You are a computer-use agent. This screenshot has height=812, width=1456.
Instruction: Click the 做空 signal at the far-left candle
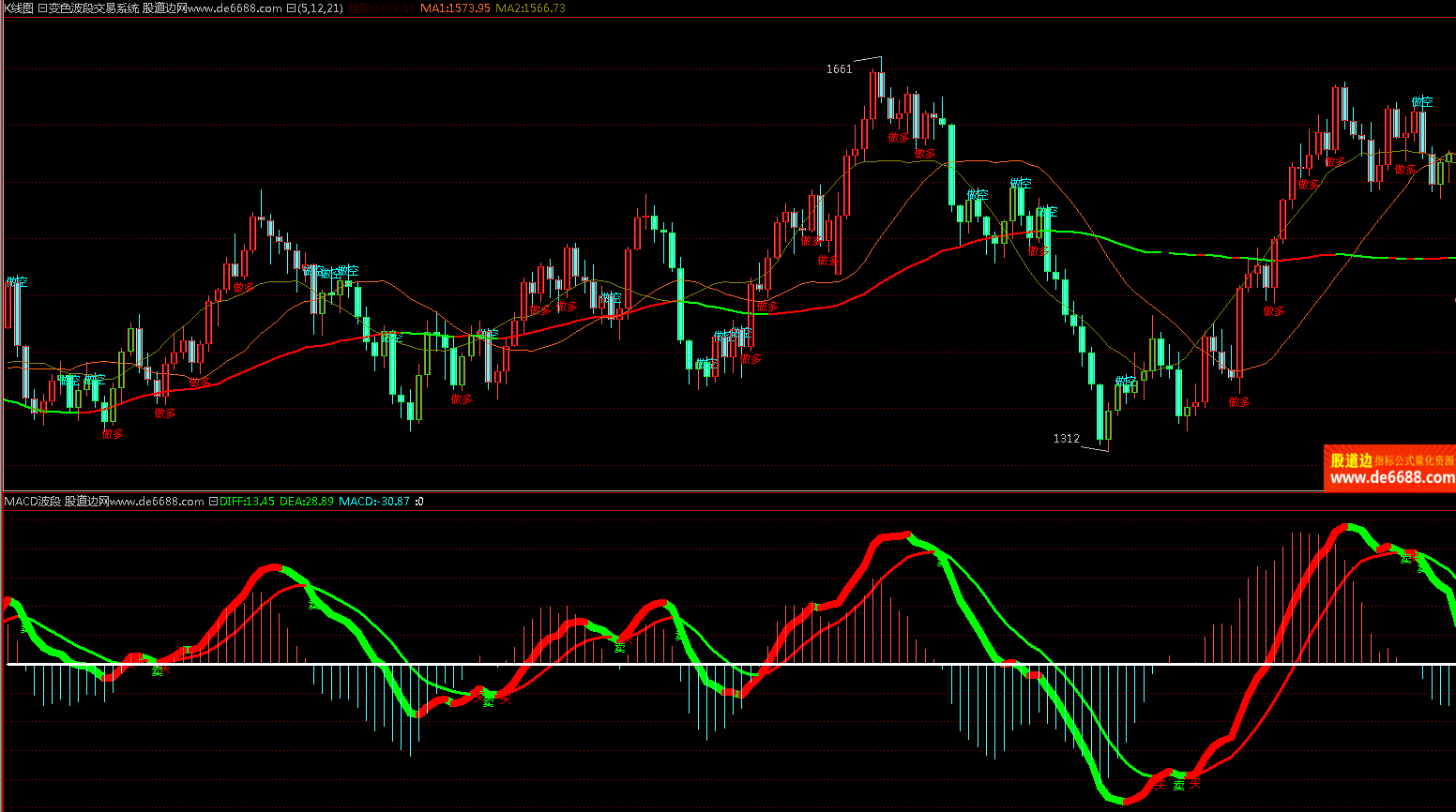pos(17,281)
